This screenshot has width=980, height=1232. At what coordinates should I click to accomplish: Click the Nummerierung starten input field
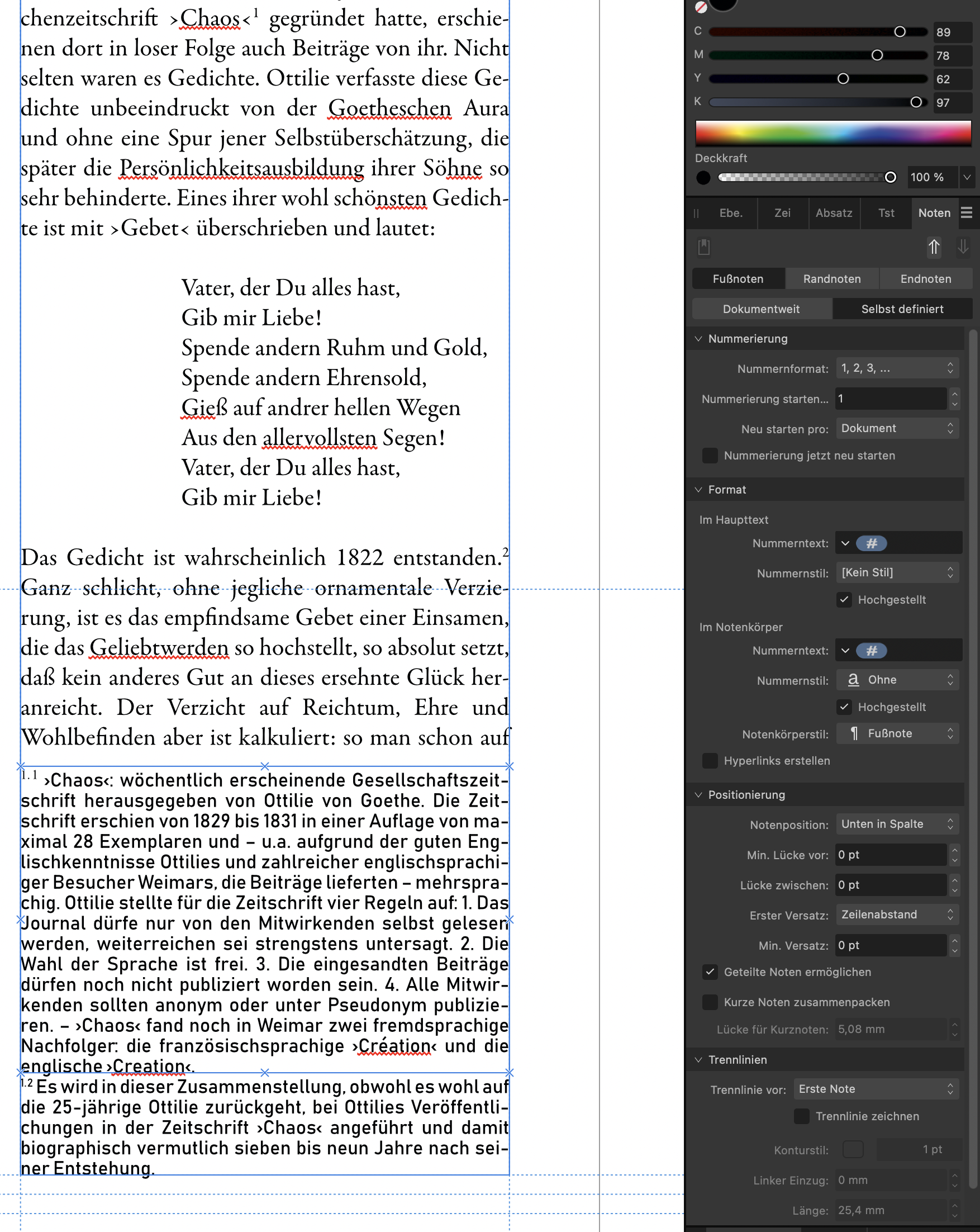(891, 399)
